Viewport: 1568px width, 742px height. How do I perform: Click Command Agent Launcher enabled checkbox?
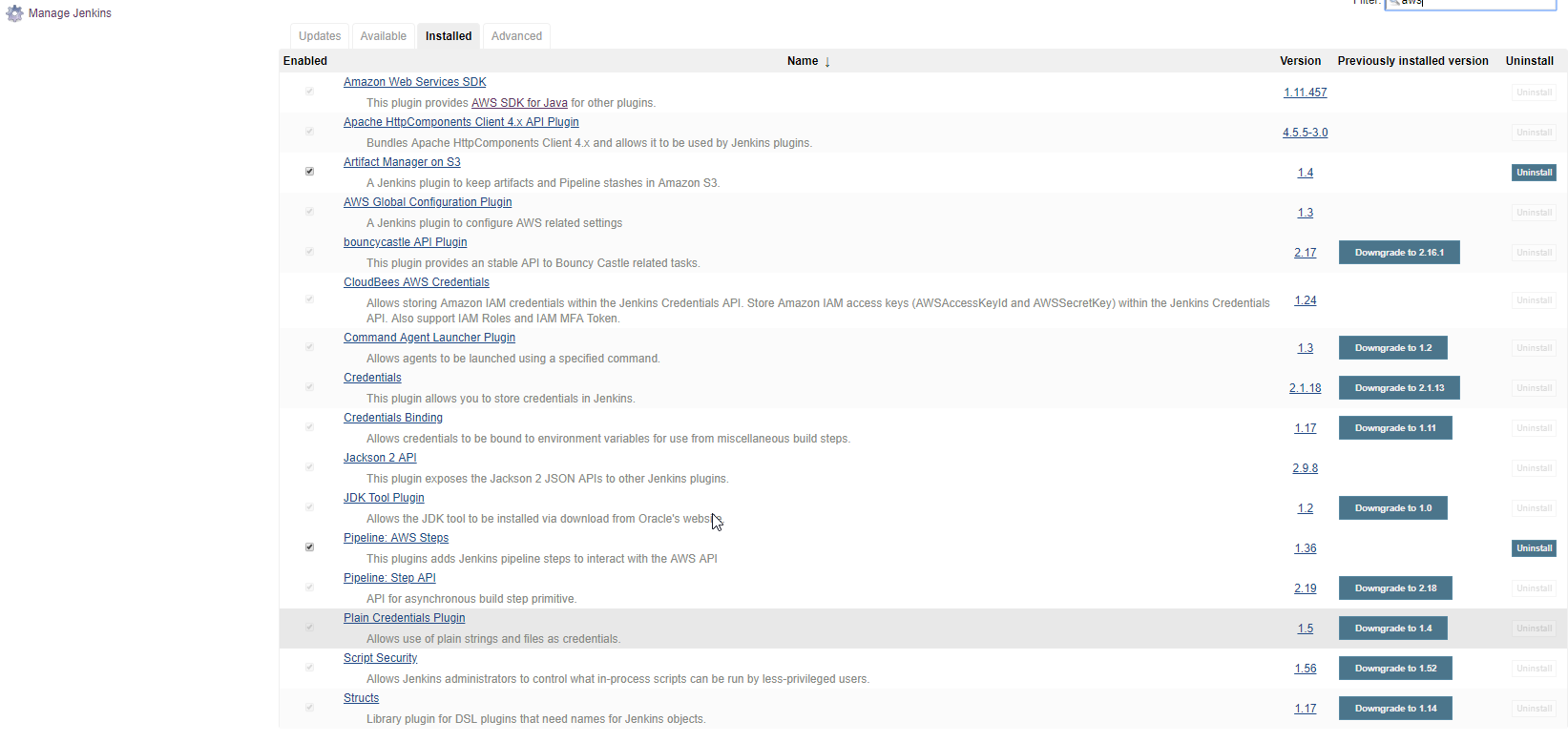coord(309,347)
